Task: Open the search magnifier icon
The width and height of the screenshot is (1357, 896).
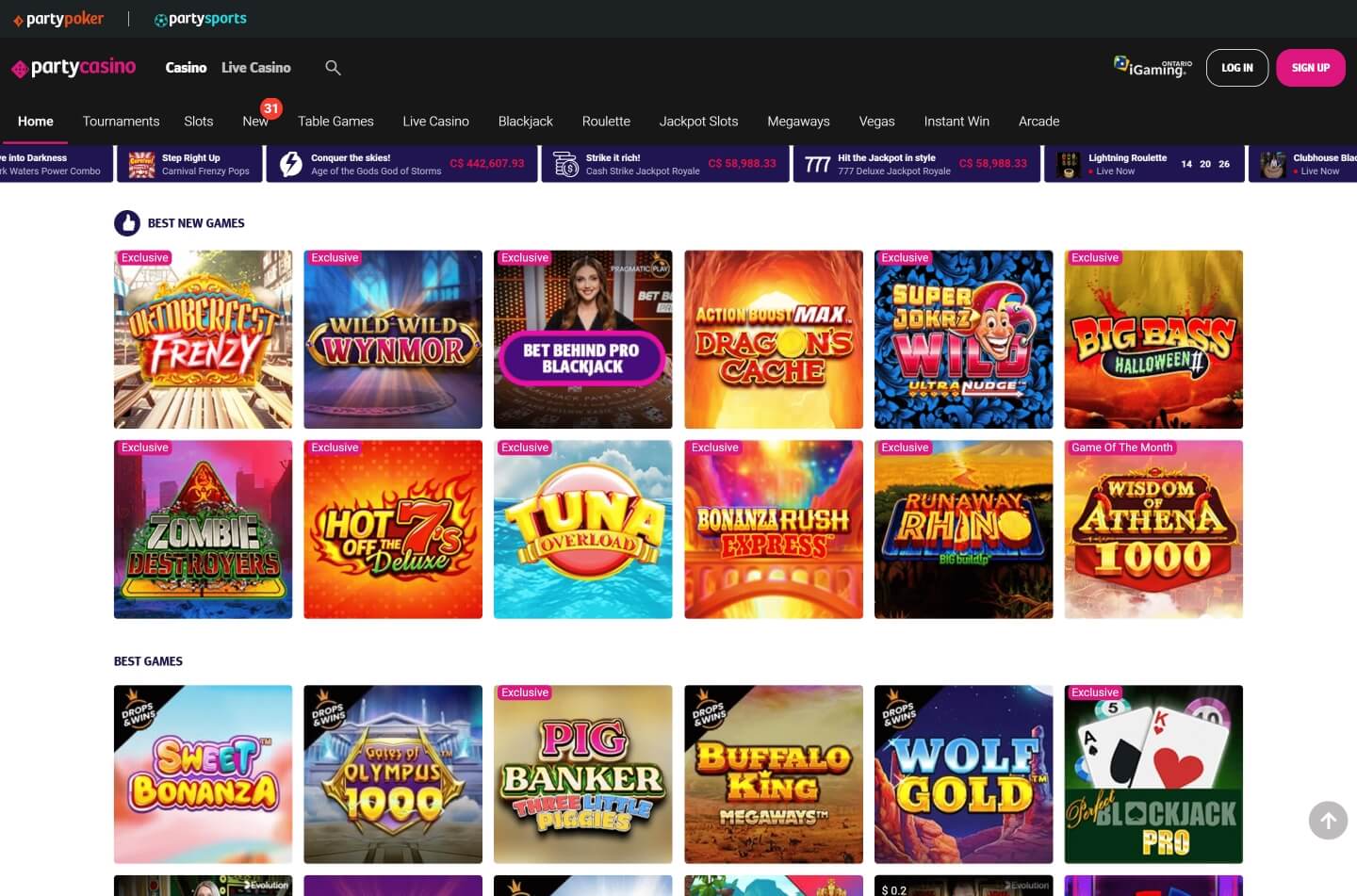Action: (x=333, y=68)
